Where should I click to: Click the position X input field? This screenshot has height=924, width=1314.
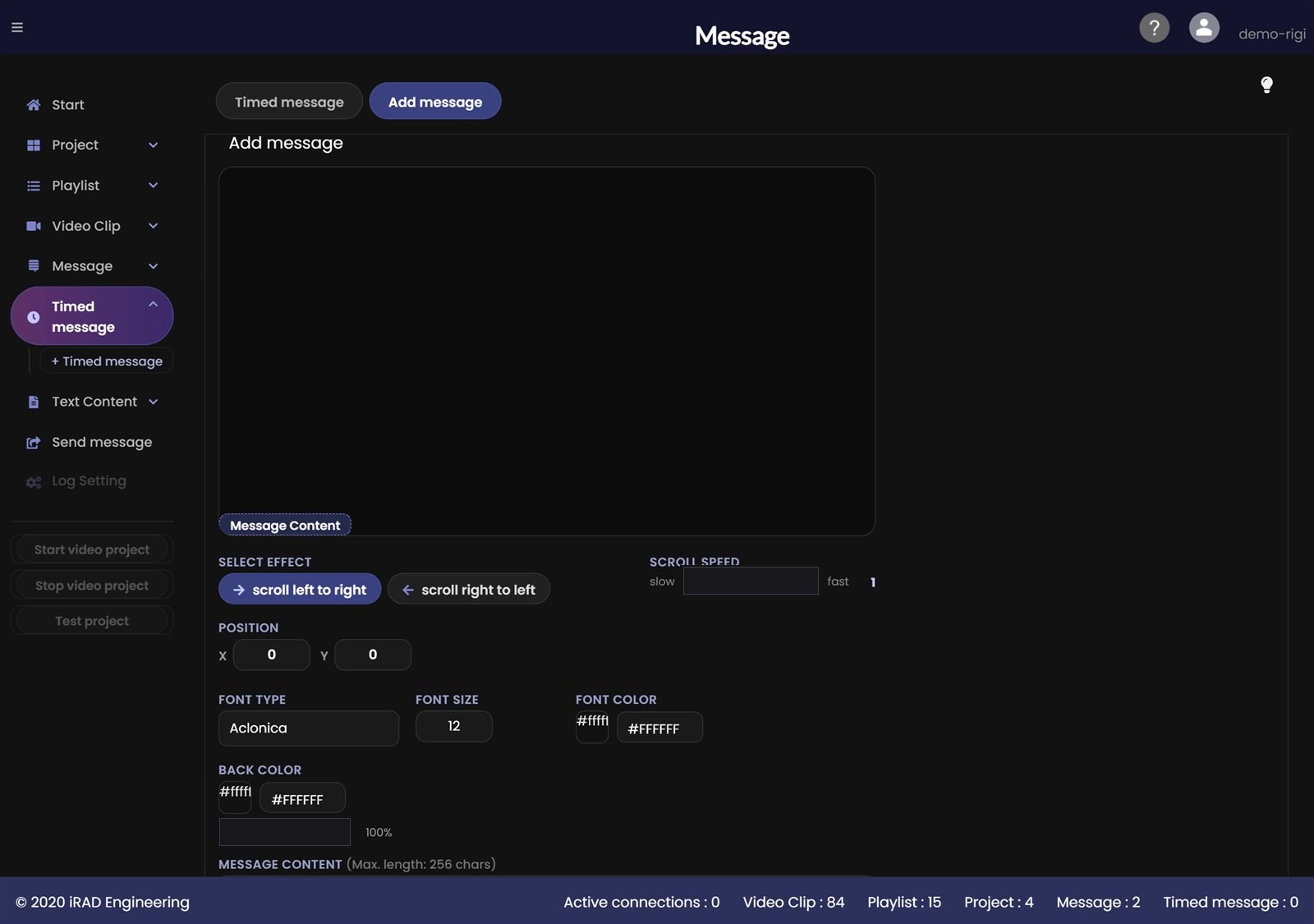pos(272,655)
